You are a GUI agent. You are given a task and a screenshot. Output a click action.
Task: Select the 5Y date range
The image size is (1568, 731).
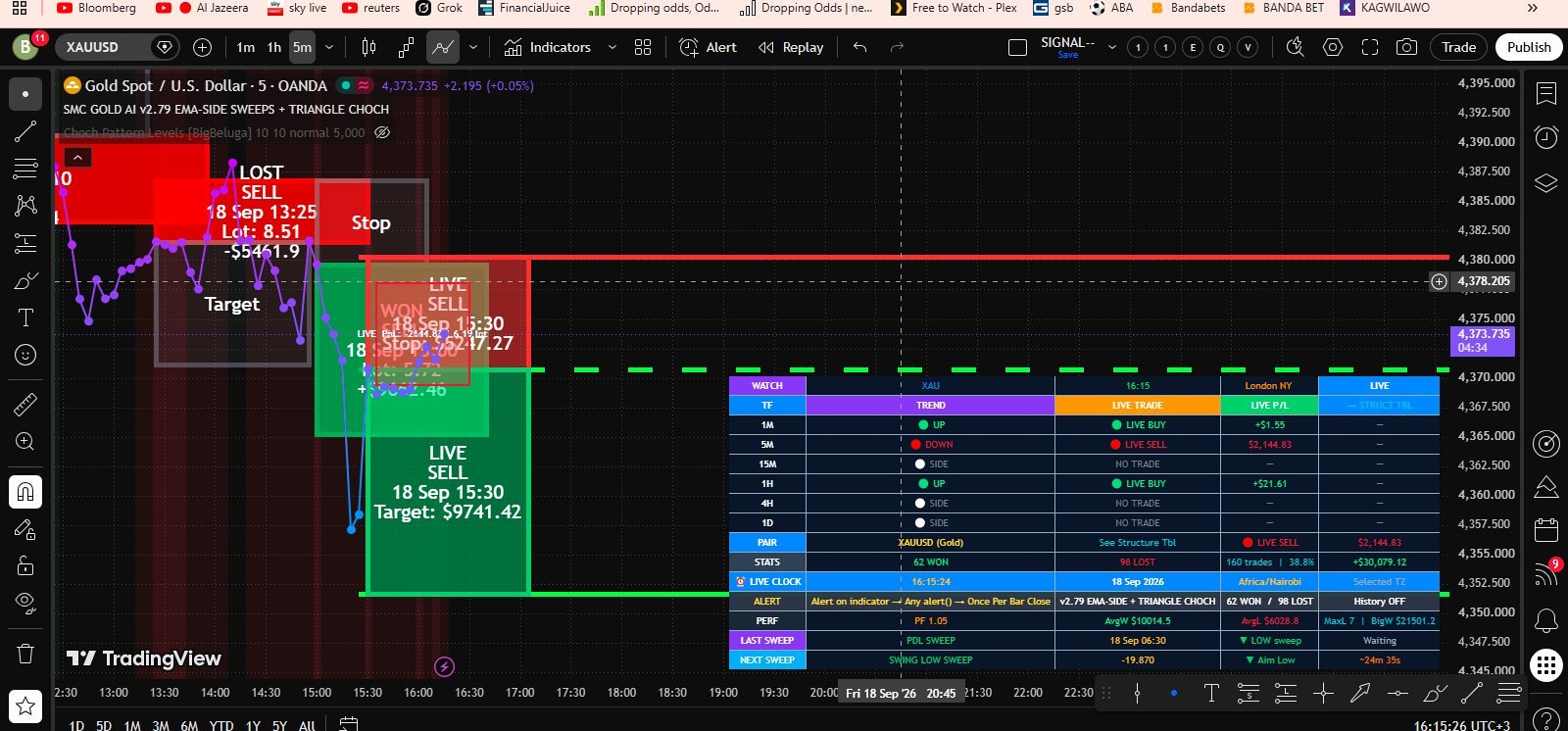[279, 725]
